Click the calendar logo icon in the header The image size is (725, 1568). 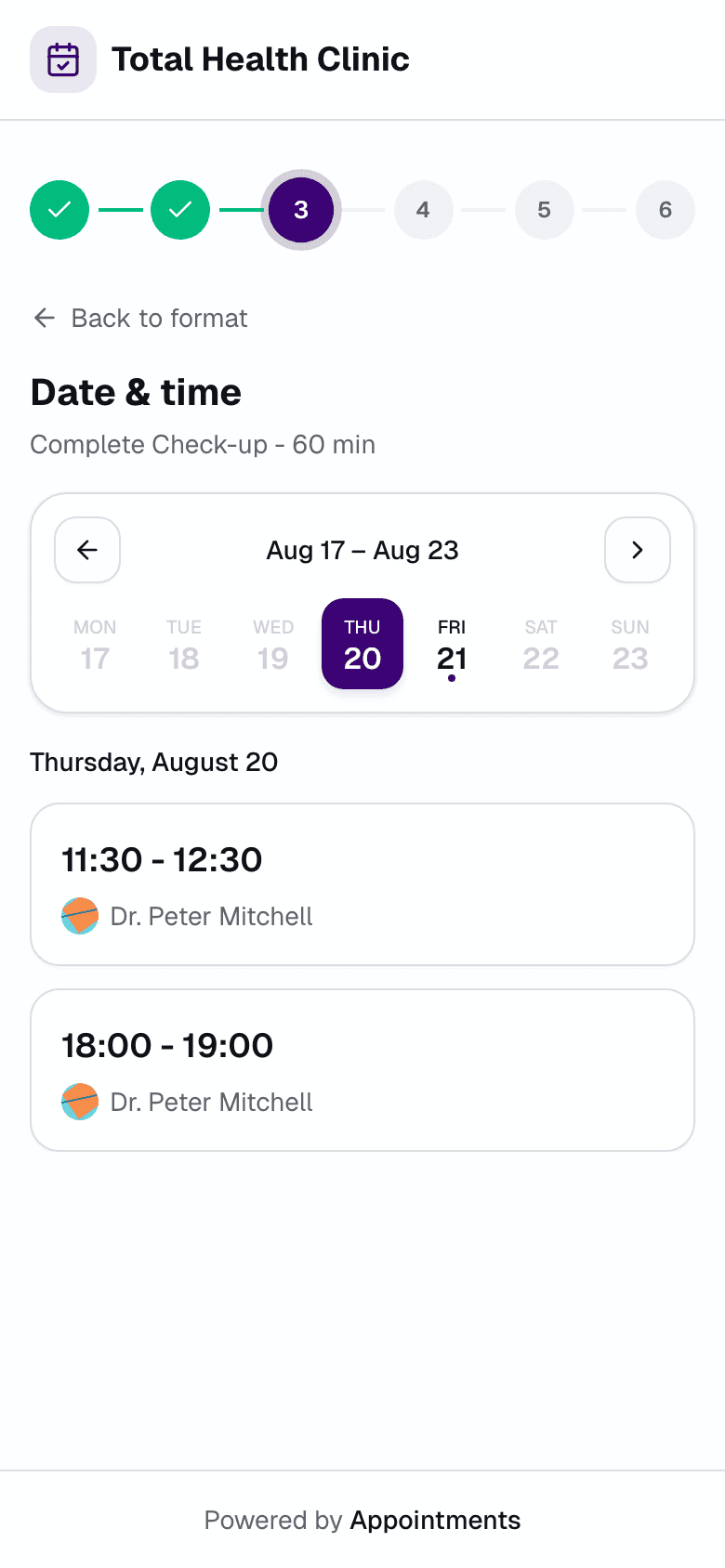63,59
